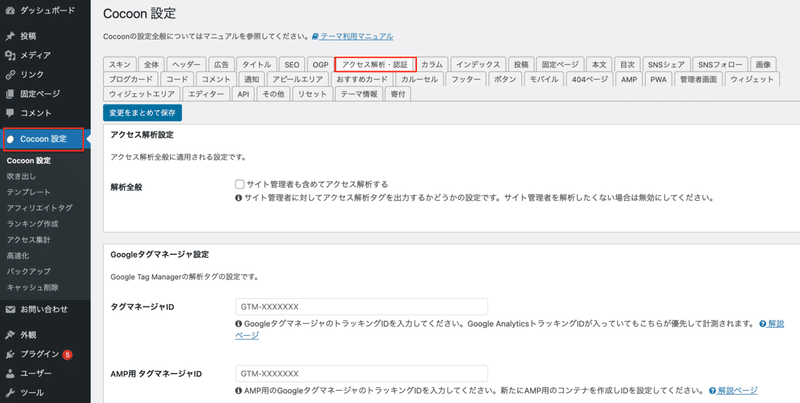Image resolution: width=800 pixels, height=403 pixels.
Task: Select the リセット tab
Action: tap(313, 94)
